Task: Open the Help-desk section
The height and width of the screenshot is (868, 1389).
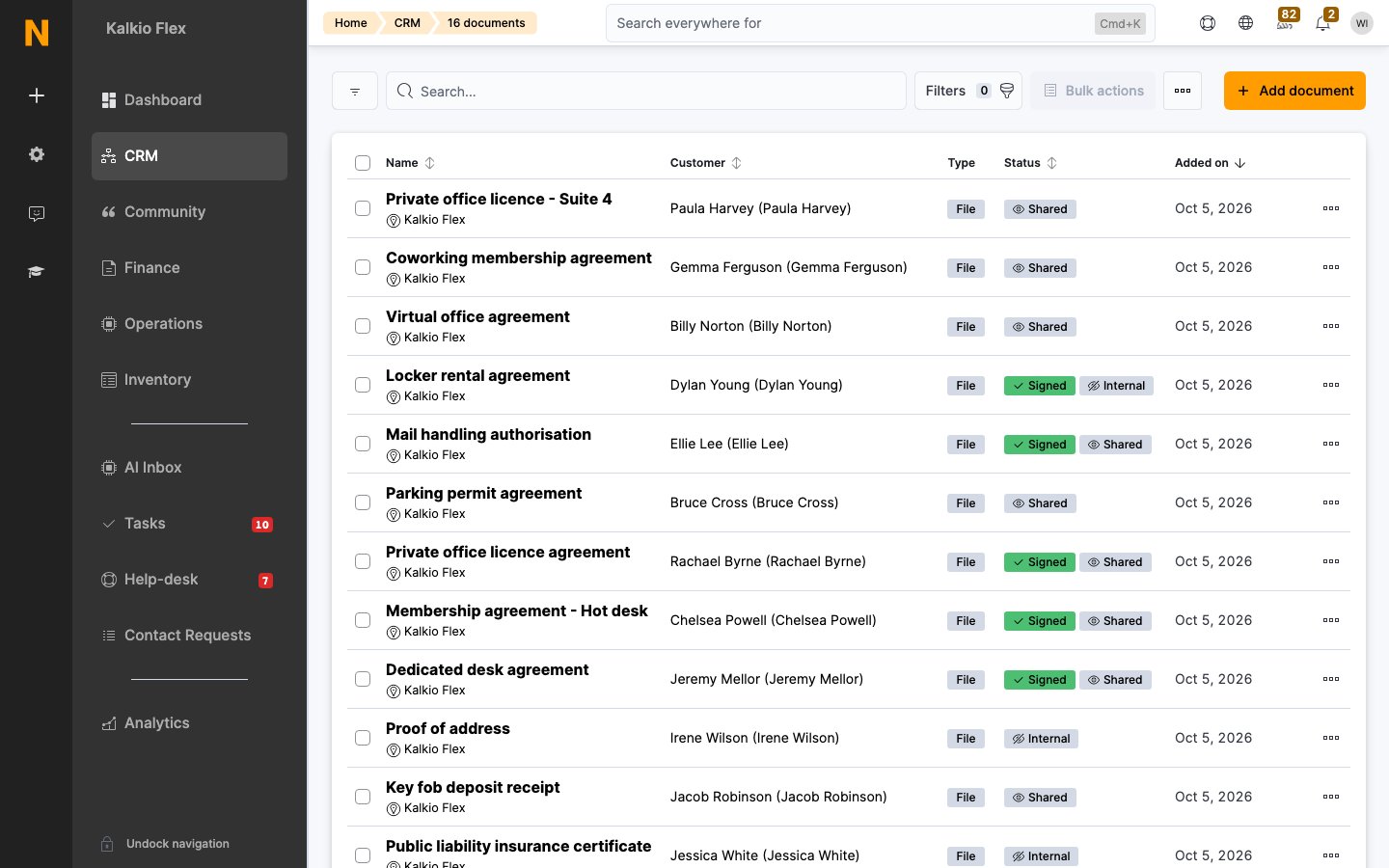Action: coord(189,580)
